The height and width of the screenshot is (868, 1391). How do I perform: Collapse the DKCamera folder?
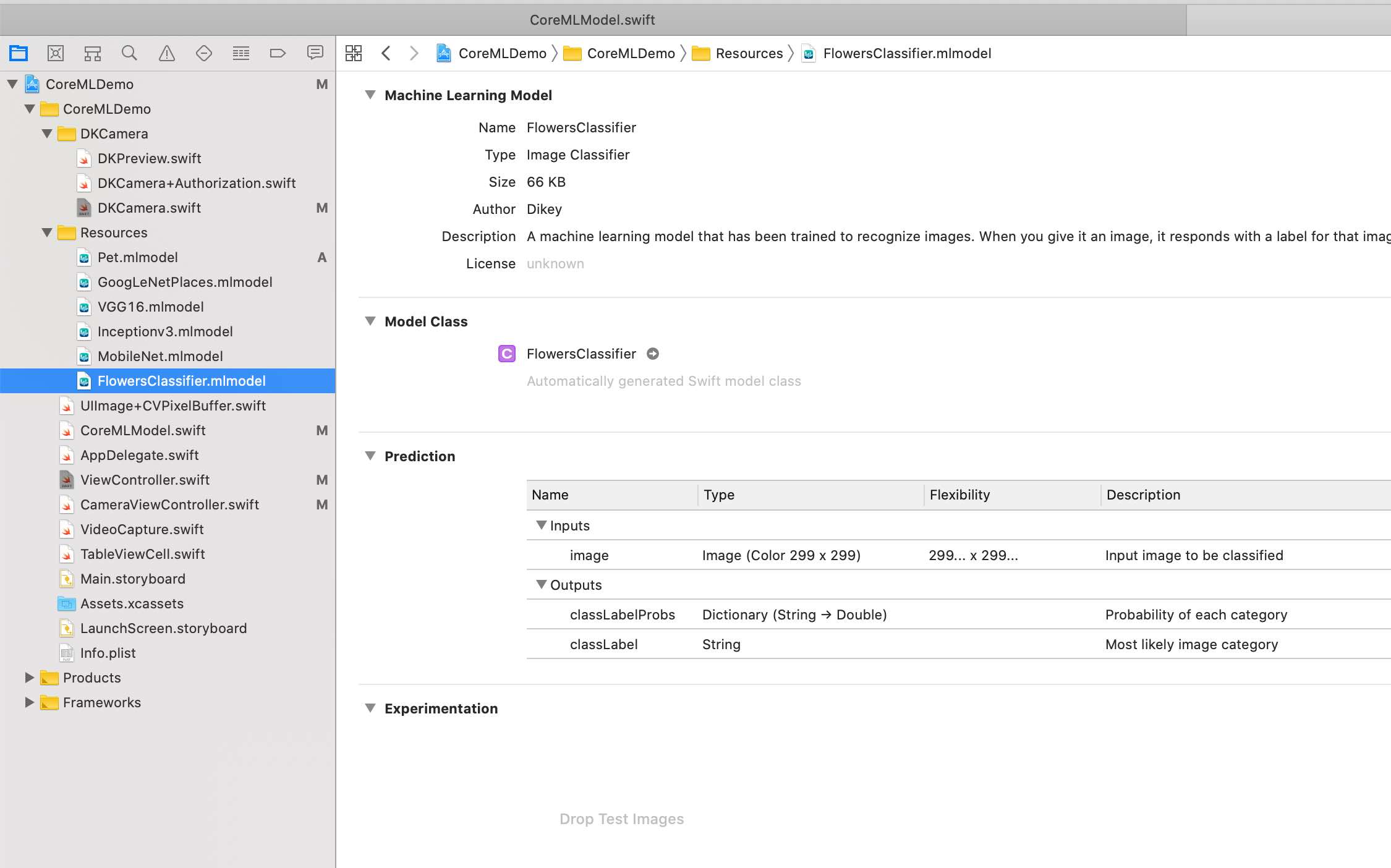tap(47, 134)
